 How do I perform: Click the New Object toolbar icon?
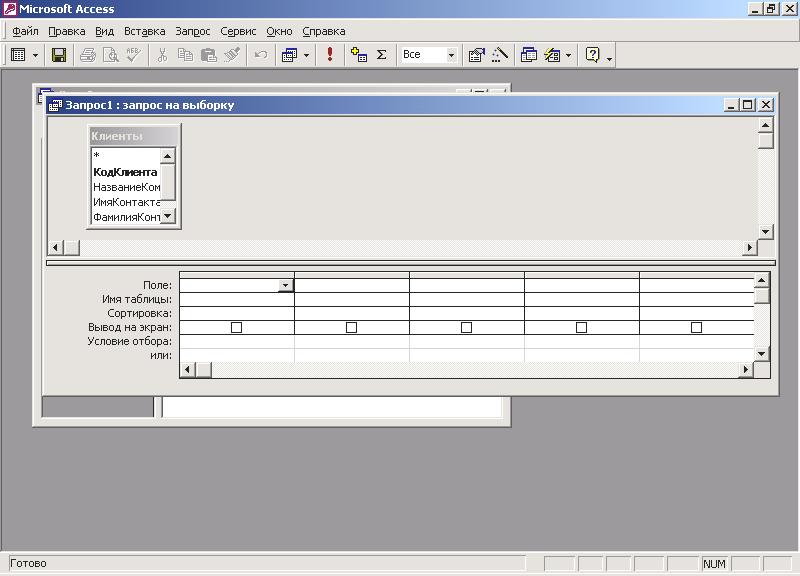coord(552,55)
